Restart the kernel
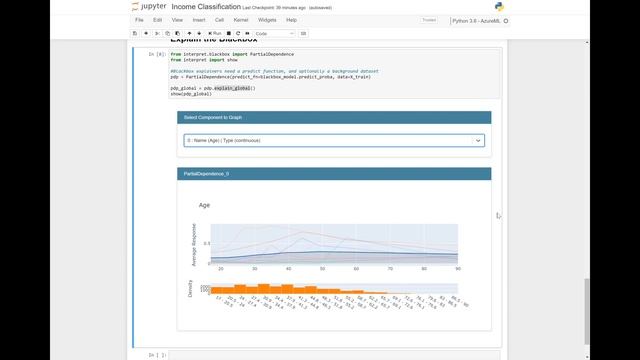This screenshot has height=360, width=640. pos(238,33)
